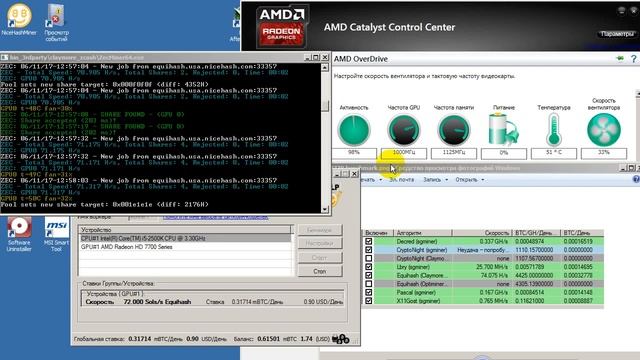The image size is (640, 360).
Task: Click the AMD OverDrive panel heading
Action: pos(361,59)
